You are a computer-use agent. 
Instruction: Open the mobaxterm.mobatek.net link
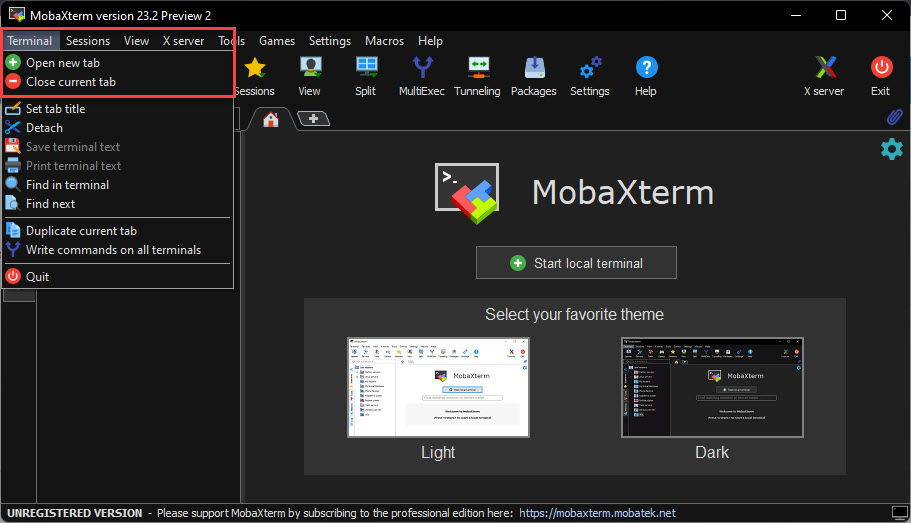[597, 513]
